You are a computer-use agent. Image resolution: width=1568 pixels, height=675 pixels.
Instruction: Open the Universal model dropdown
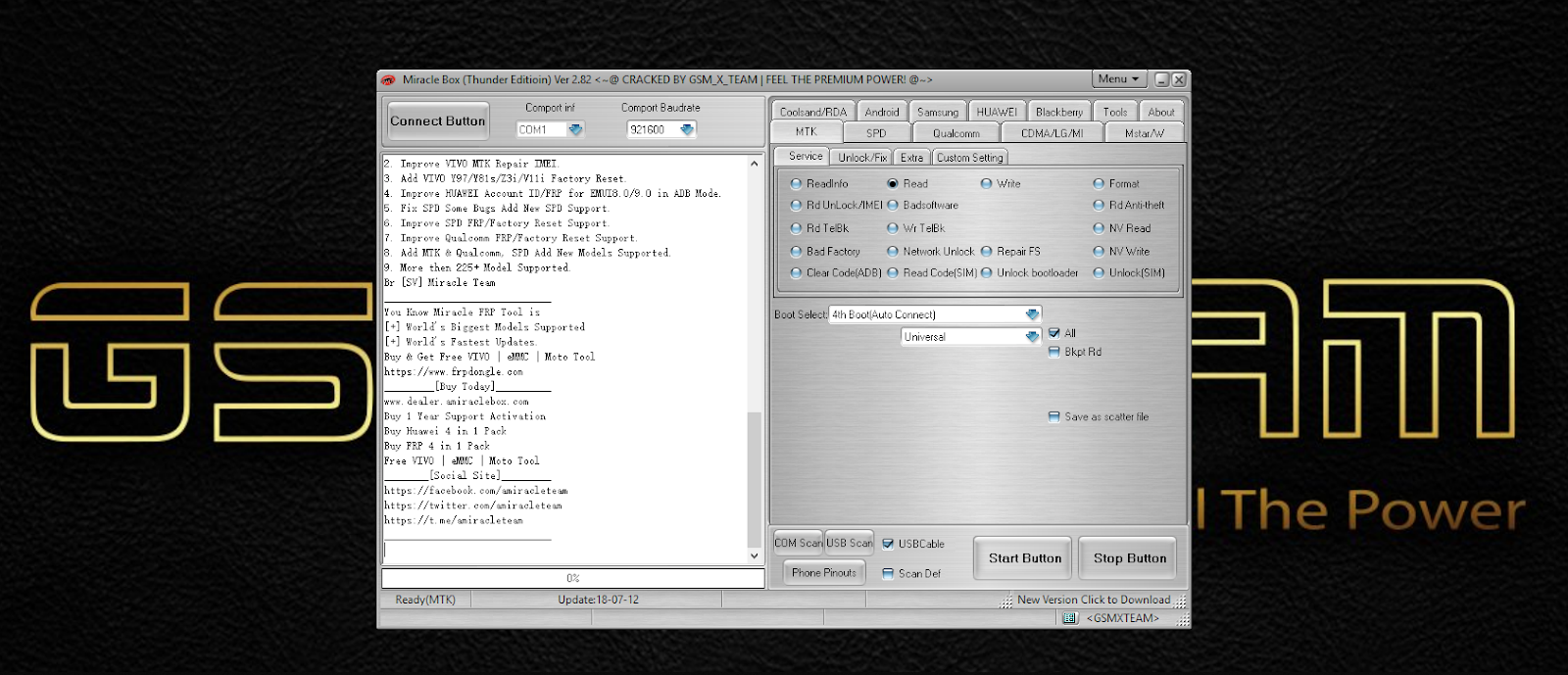coord(1032,336)
